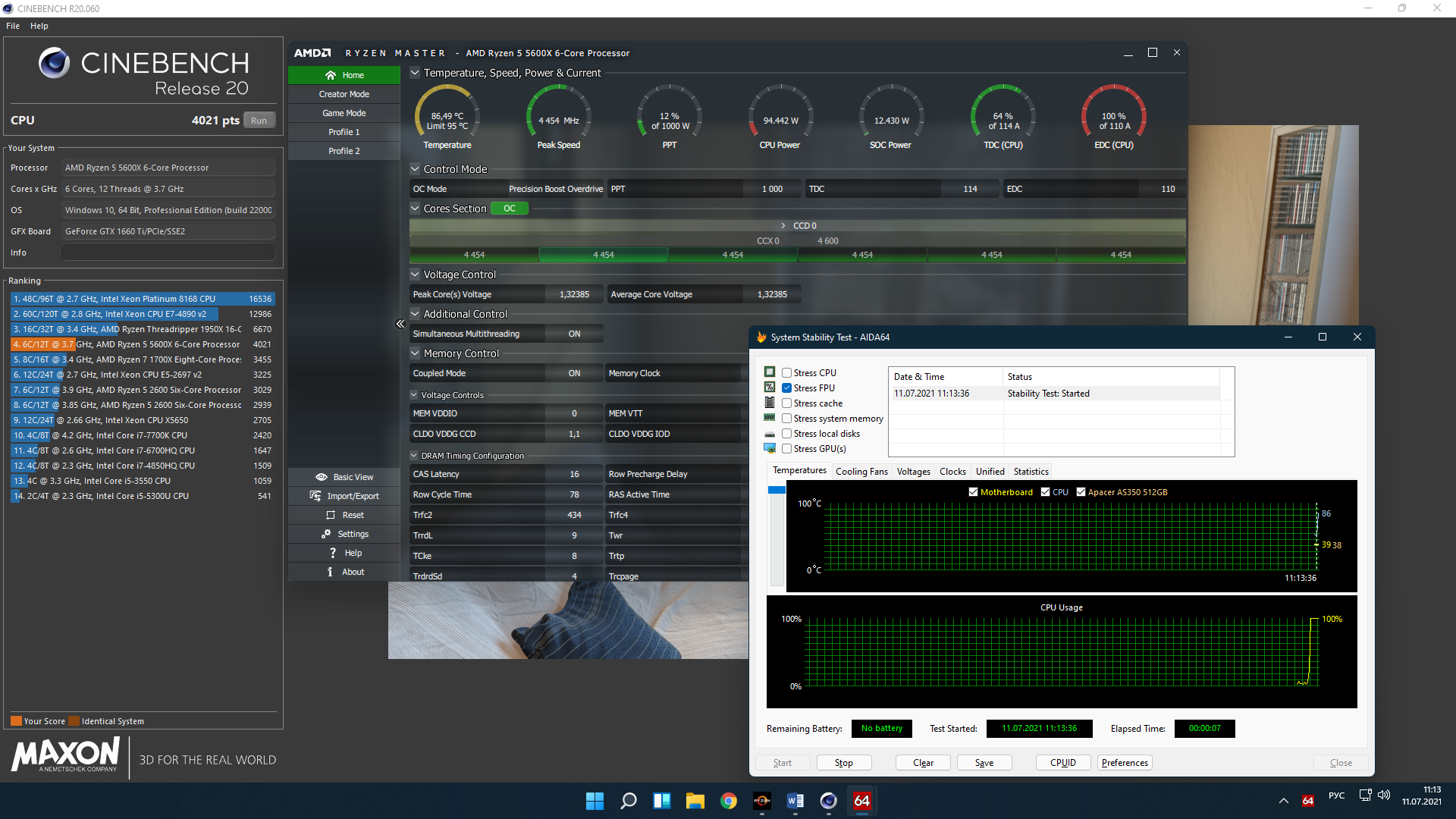
Task: Click the Cinebench Info input field
Action: 168,253
